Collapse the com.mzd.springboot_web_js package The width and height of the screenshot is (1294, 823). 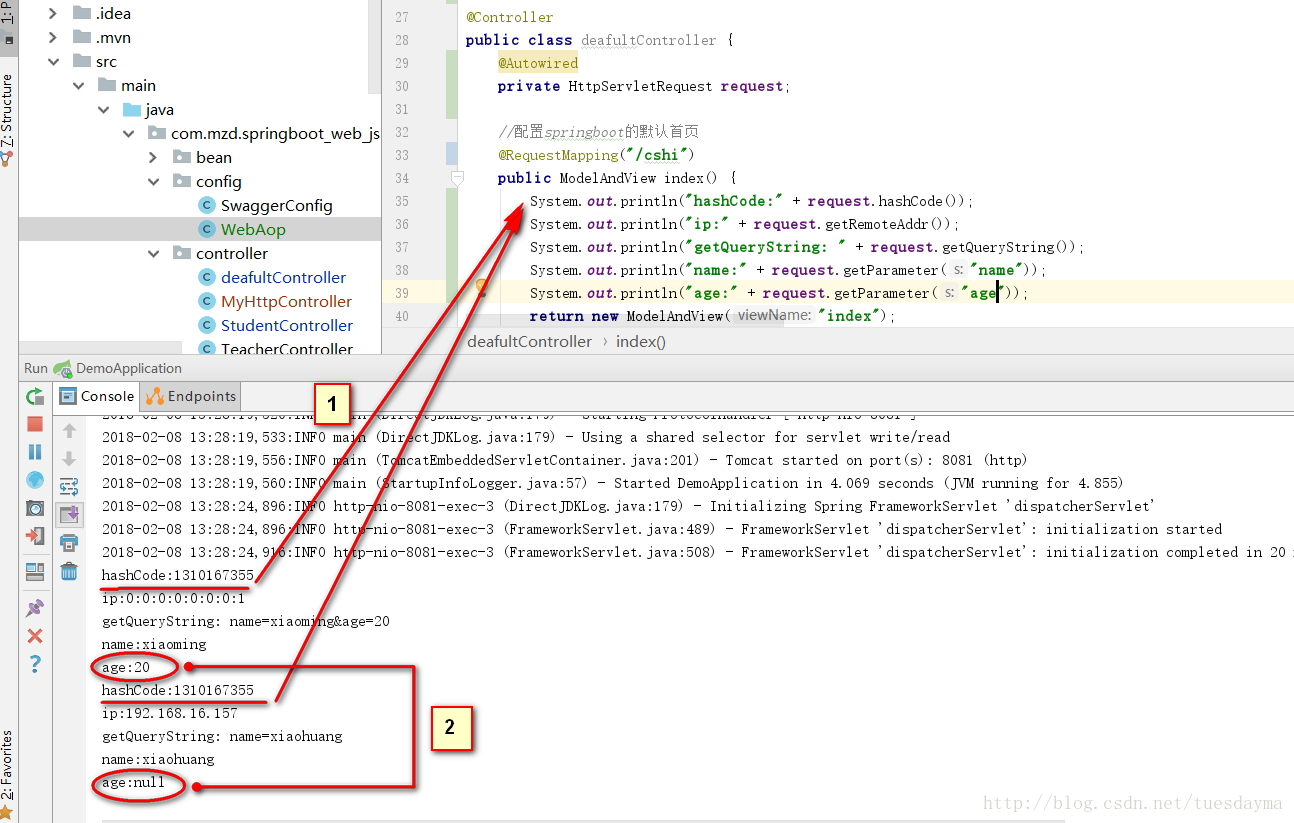click(128, 133)
